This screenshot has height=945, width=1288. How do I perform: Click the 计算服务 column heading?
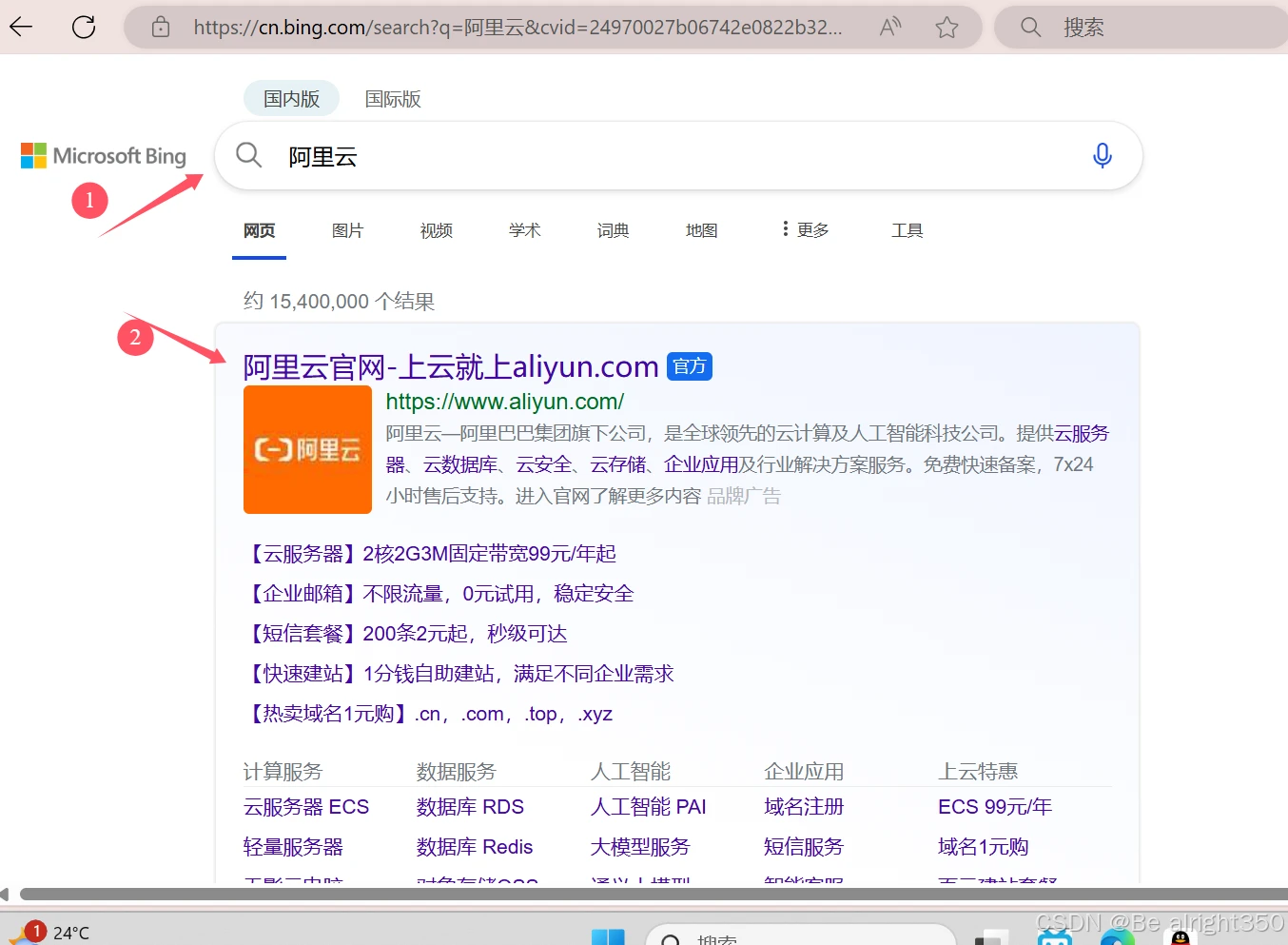tap(283, 771)
